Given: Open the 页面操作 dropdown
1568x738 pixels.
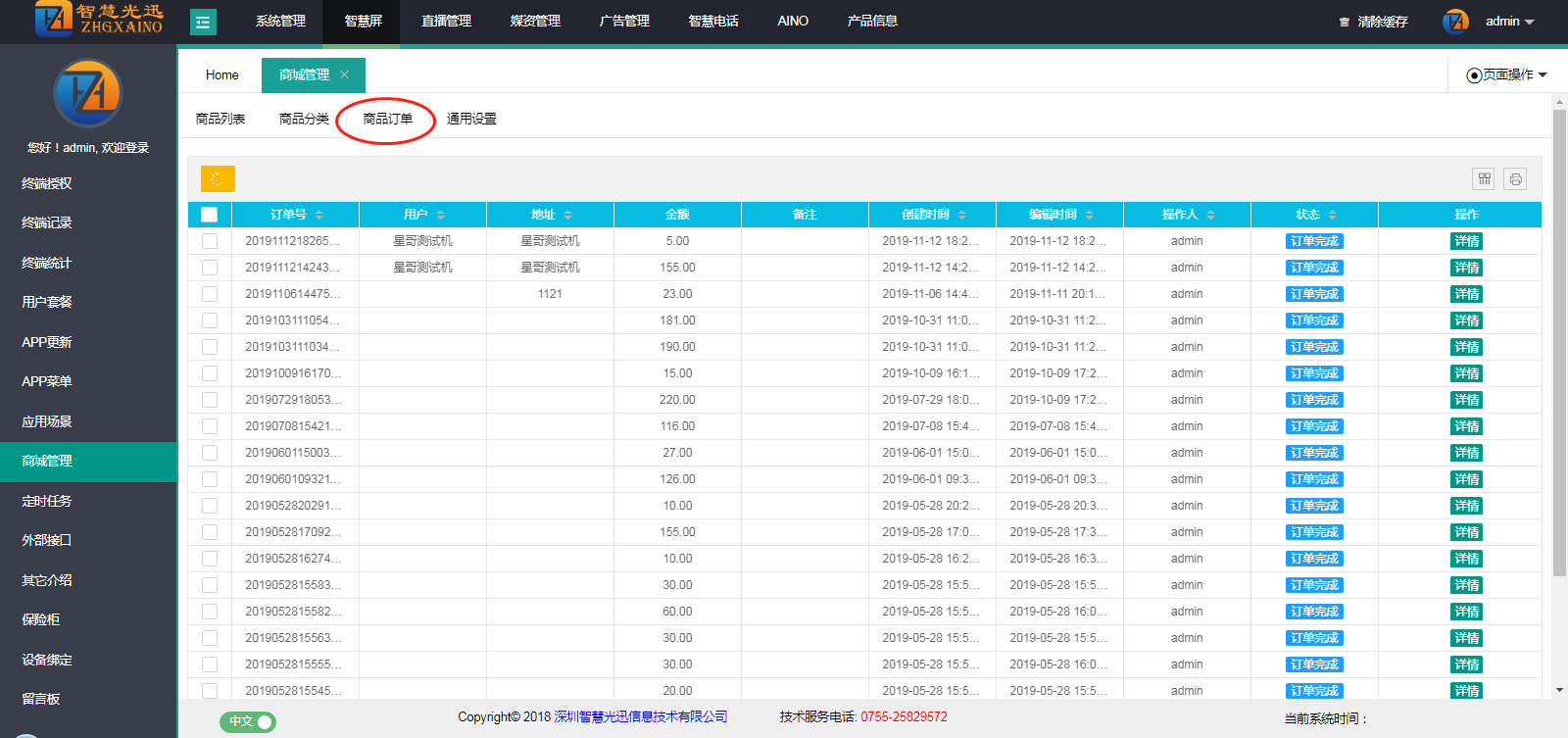Looking at the screenshot, I should click(1507, 74).
